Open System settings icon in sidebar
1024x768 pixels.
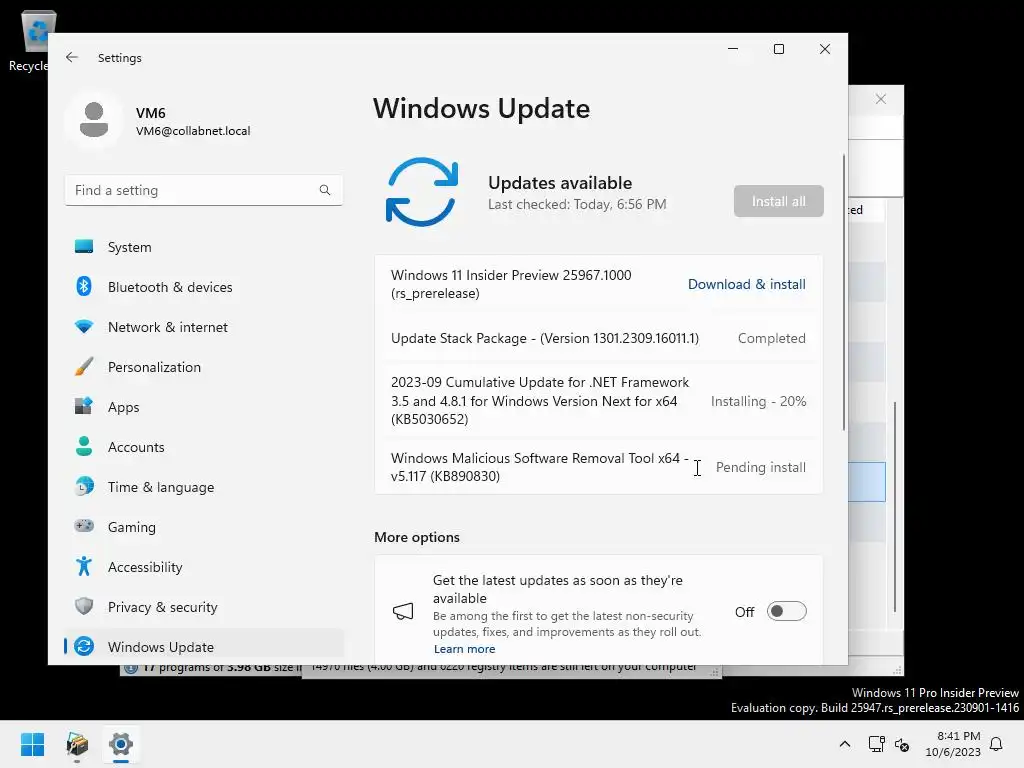pos(84,247)
